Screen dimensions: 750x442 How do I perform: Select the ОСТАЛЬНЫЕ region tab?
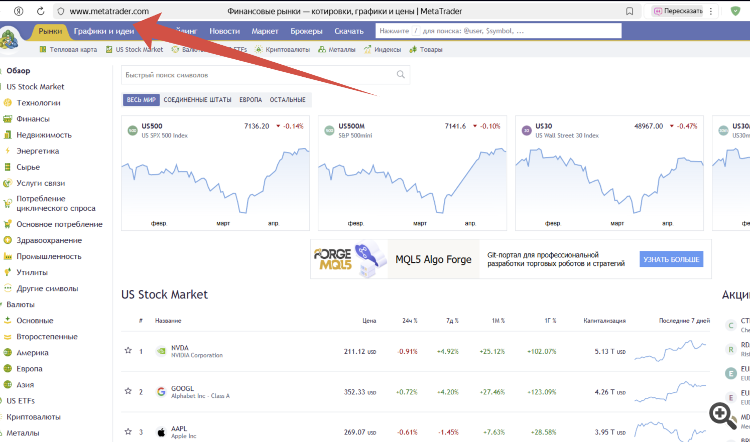[x=287, y=99]
